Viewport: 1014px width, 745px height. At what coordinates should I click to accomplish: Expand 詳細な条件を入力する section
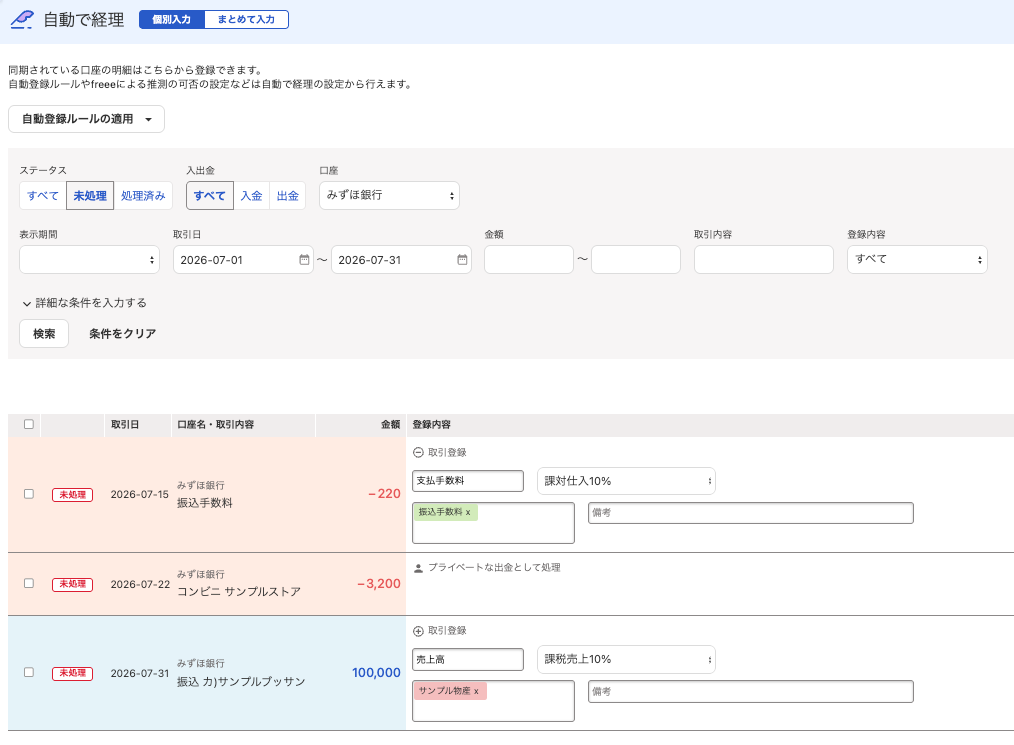tap(84, 303)
